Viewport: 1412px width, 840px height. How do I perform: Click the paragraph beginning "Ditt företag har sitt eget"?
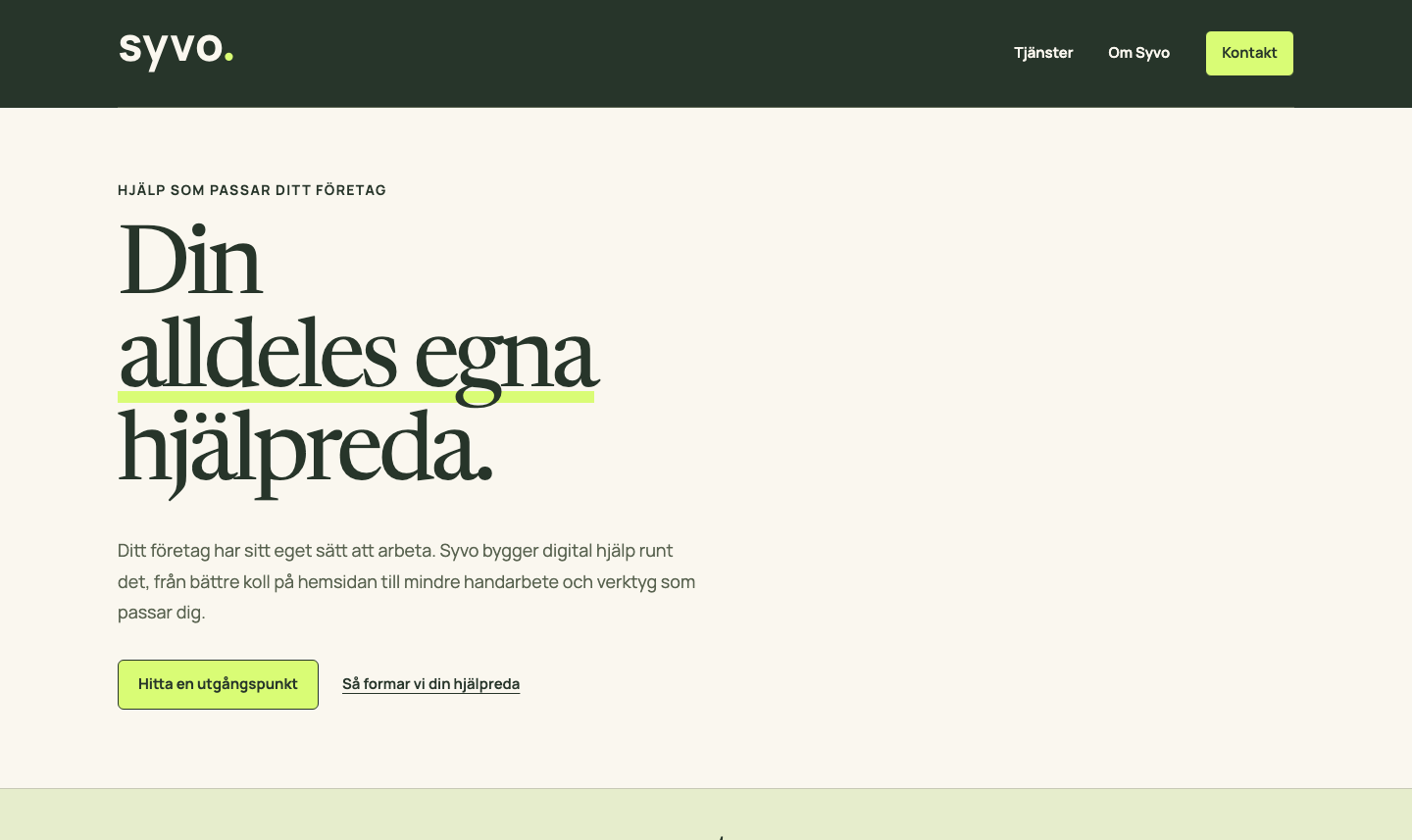coord(407,581)
